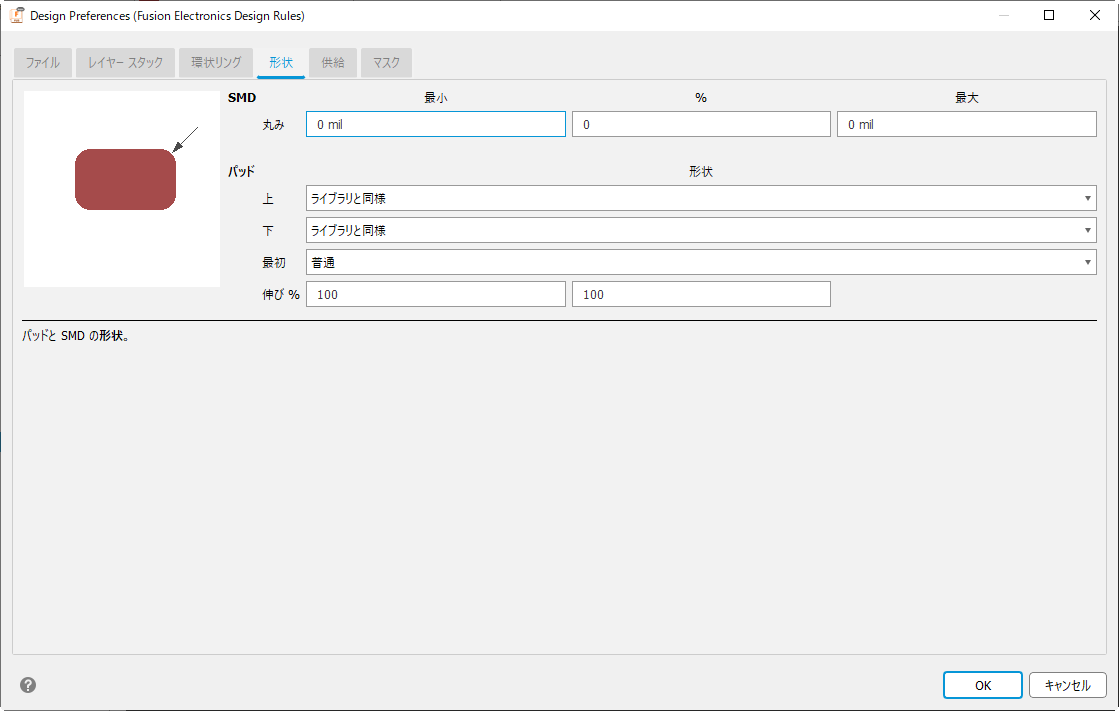This screenshot has width=1119, height=711.
Task: Focus the 丸み 最小 field
Action: (x=436, y=124)
